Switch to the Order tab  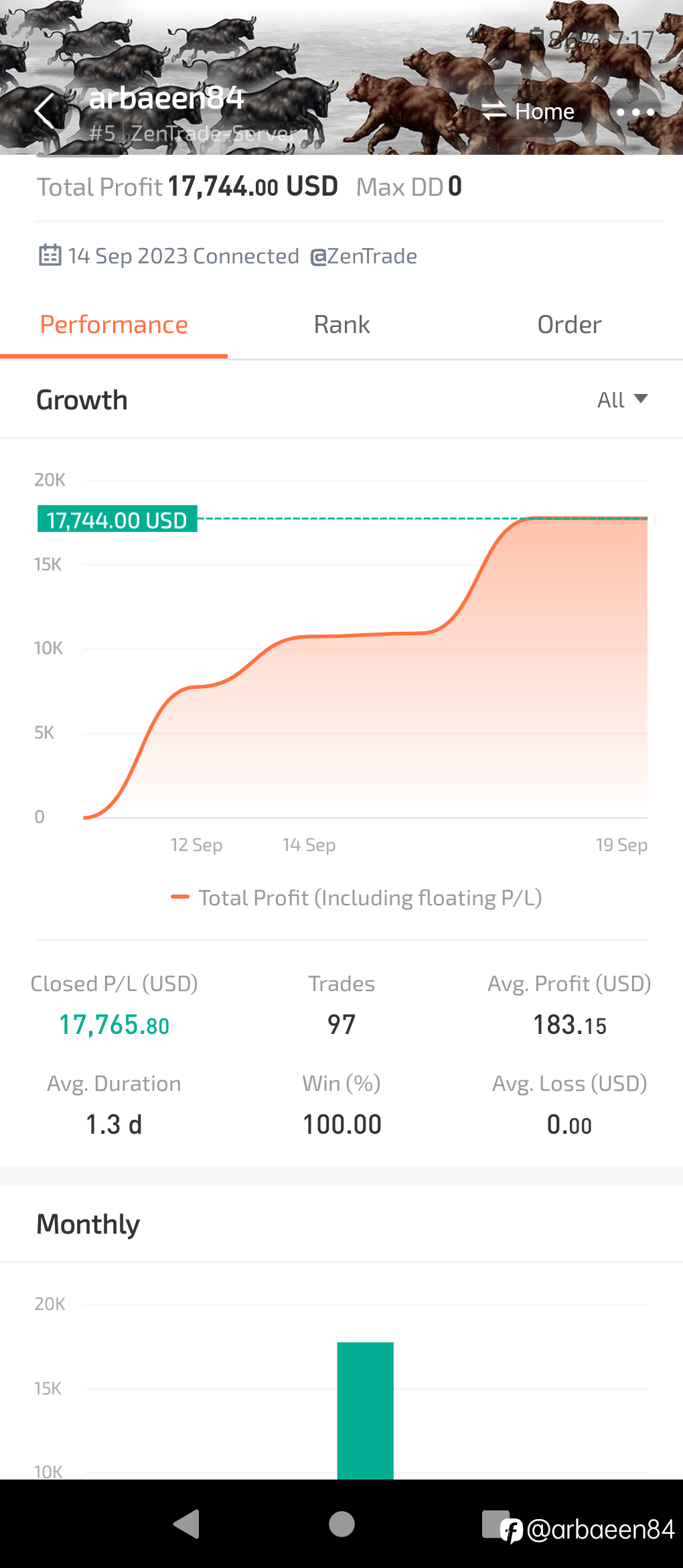569,325
